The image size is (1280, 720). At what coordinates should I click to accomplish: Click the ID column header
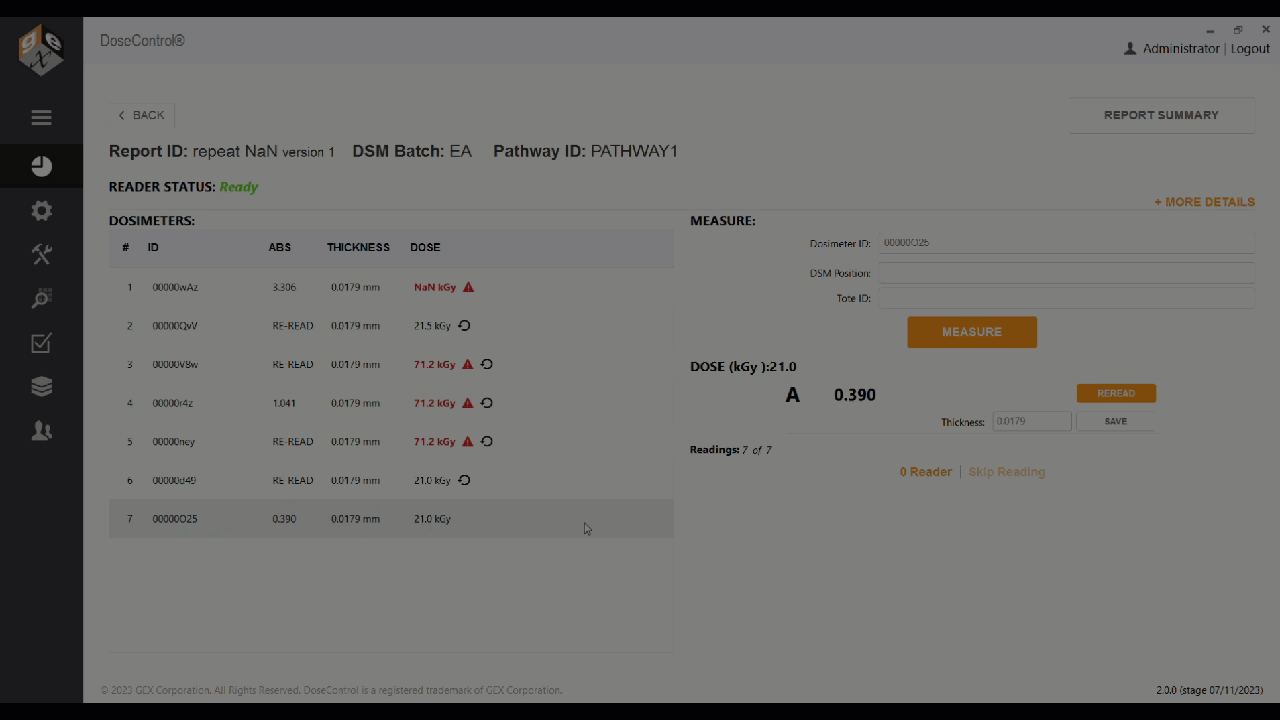153,247
